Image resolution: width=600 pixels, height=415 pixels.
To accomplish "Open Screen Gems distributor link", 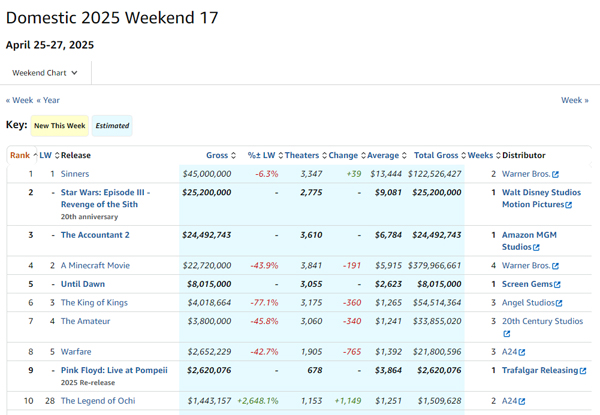I will (527, 284).
